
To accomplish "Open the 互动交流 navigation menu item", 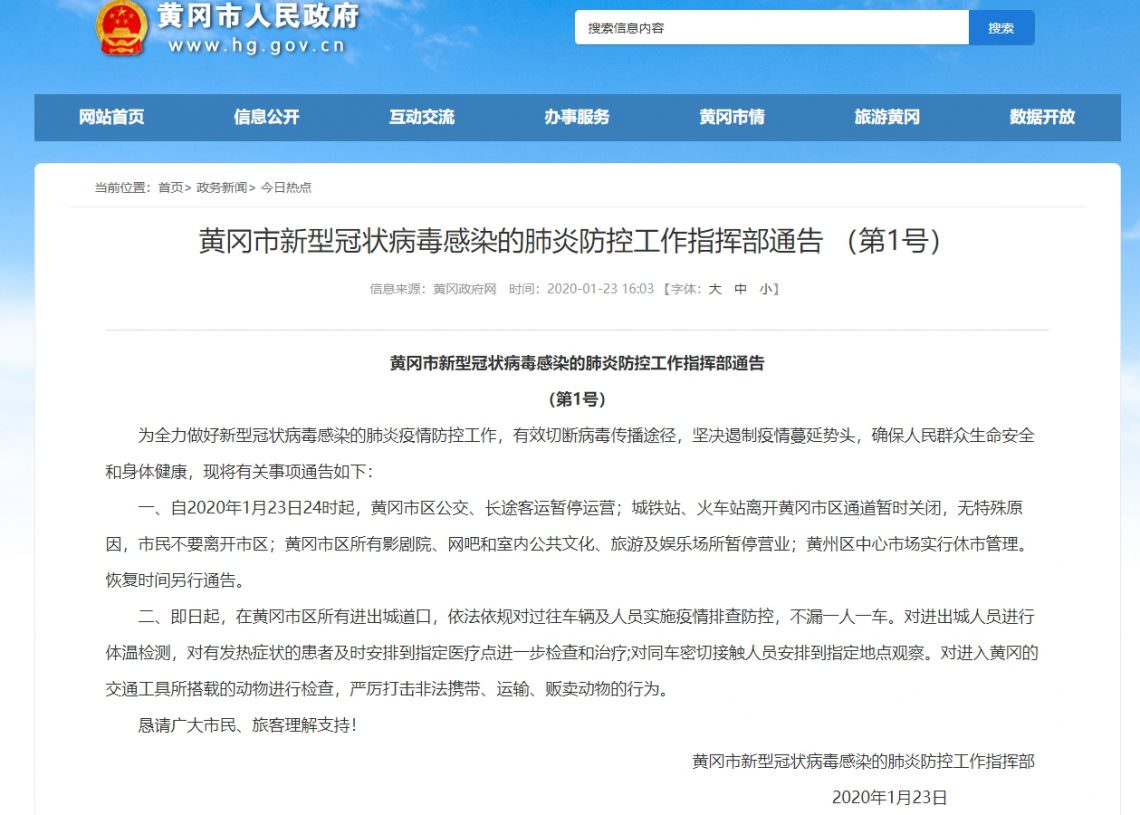I will pos(422,117).
